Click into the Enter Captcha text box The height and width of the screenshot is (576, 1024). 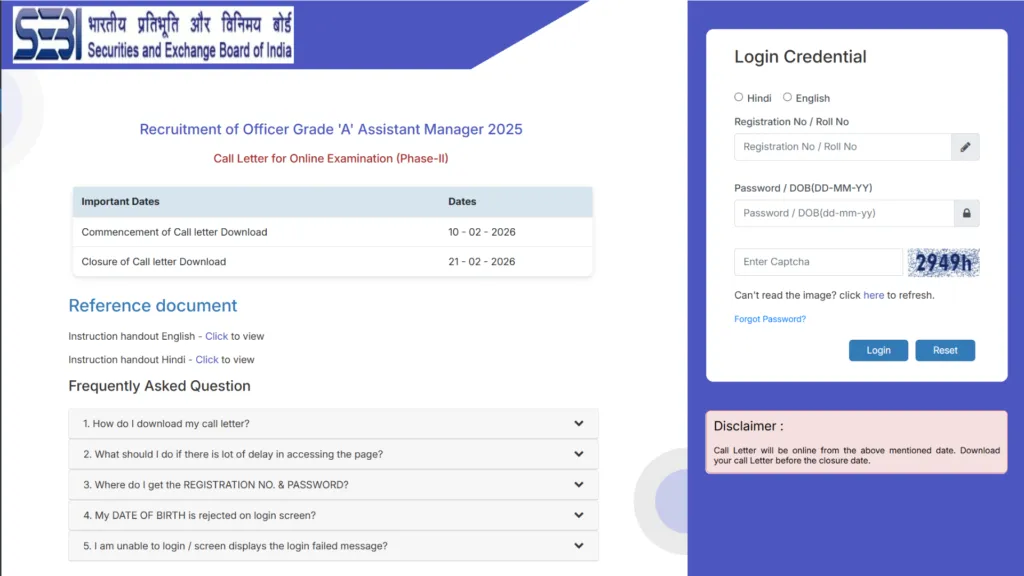tap(818, 262)
